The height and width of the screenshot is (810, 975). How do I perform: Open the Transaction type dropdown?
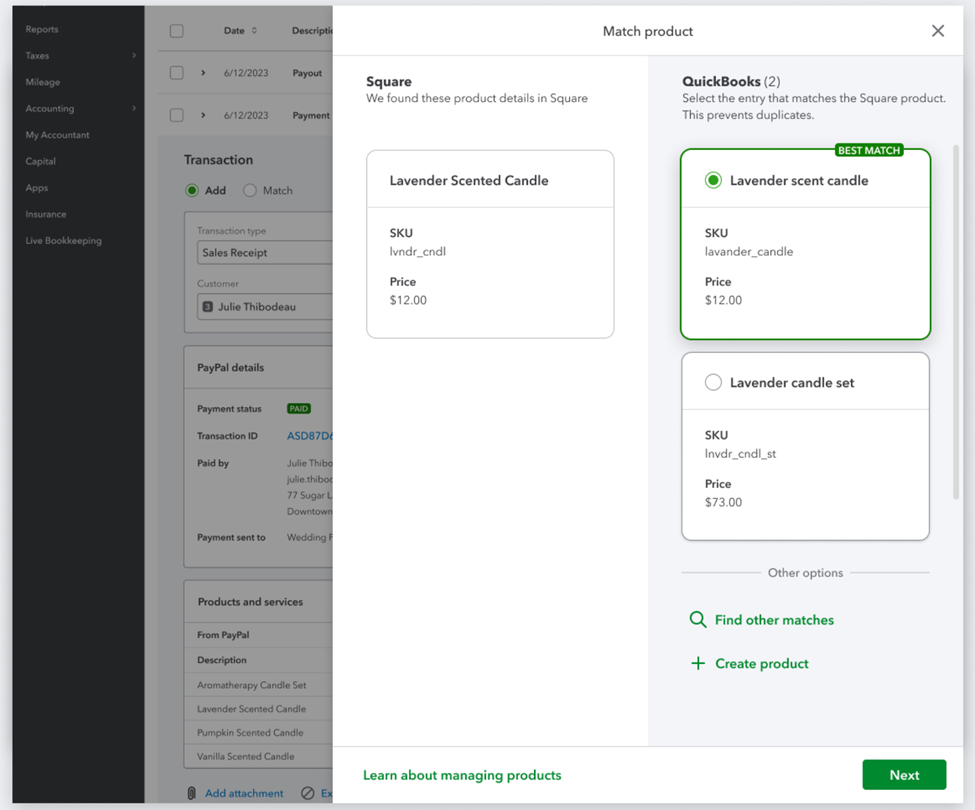pyautogui.click(x=265, y=252)
